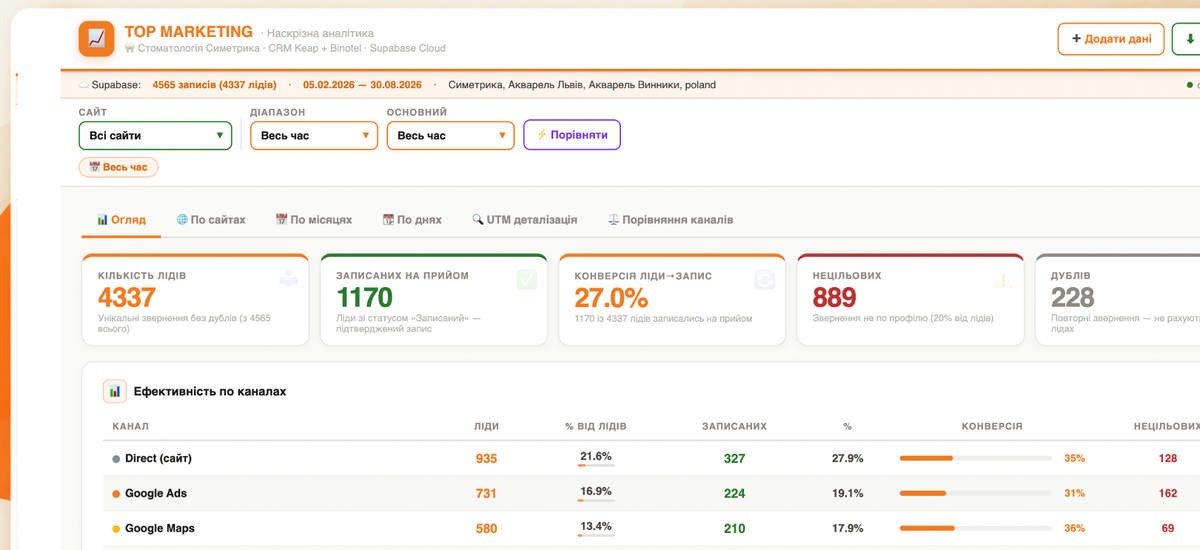Image resolution: width=1200 pixels, height=550 pixels.
Task: Select the Google Ads channel row name
Action: 156,493
